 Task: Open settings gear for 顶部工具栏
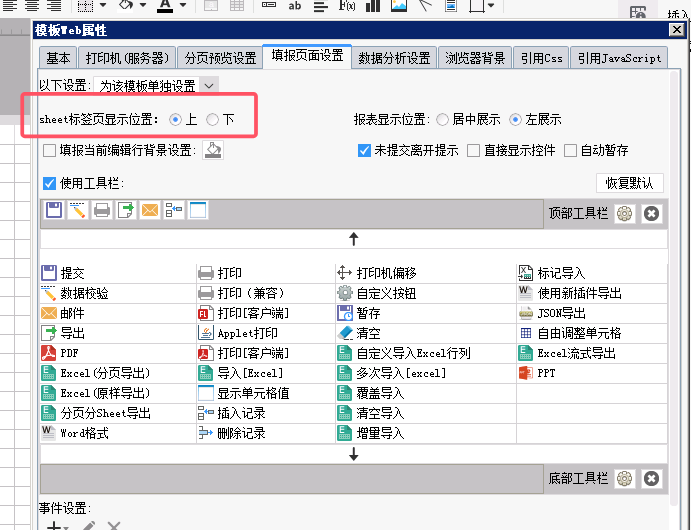click(624, 214)
